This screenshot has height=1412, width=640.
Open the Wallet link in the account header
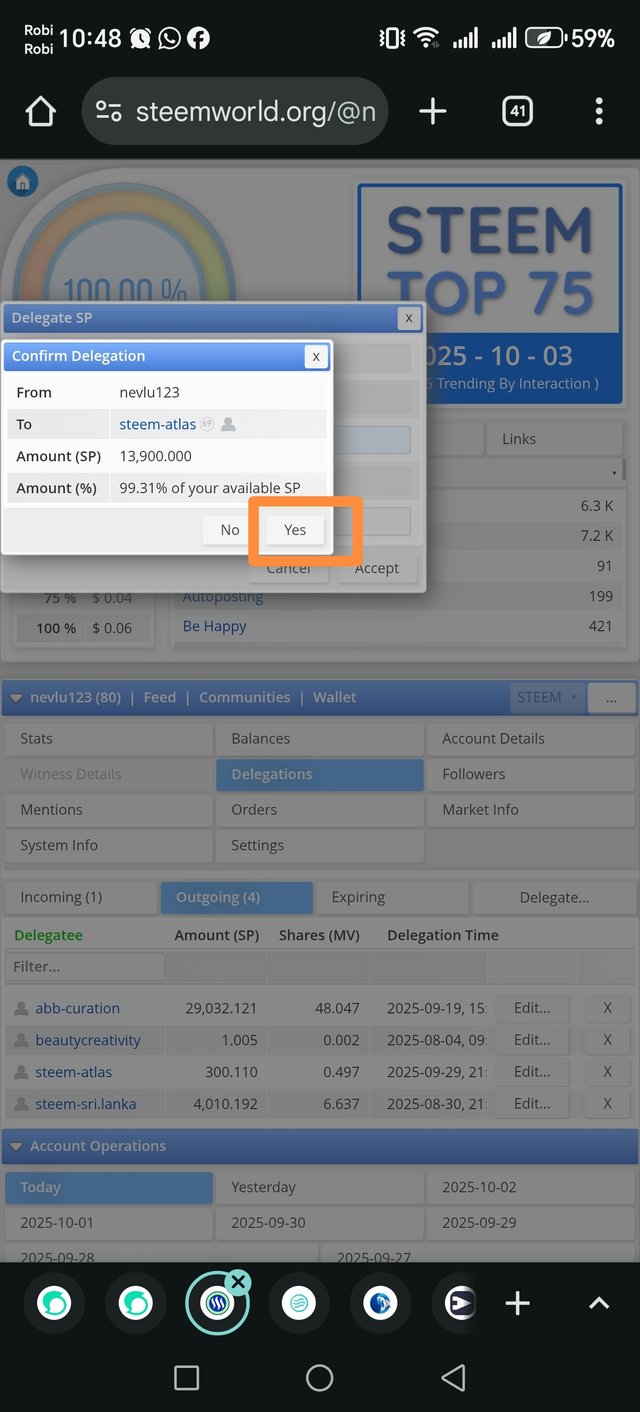(334, 697)
